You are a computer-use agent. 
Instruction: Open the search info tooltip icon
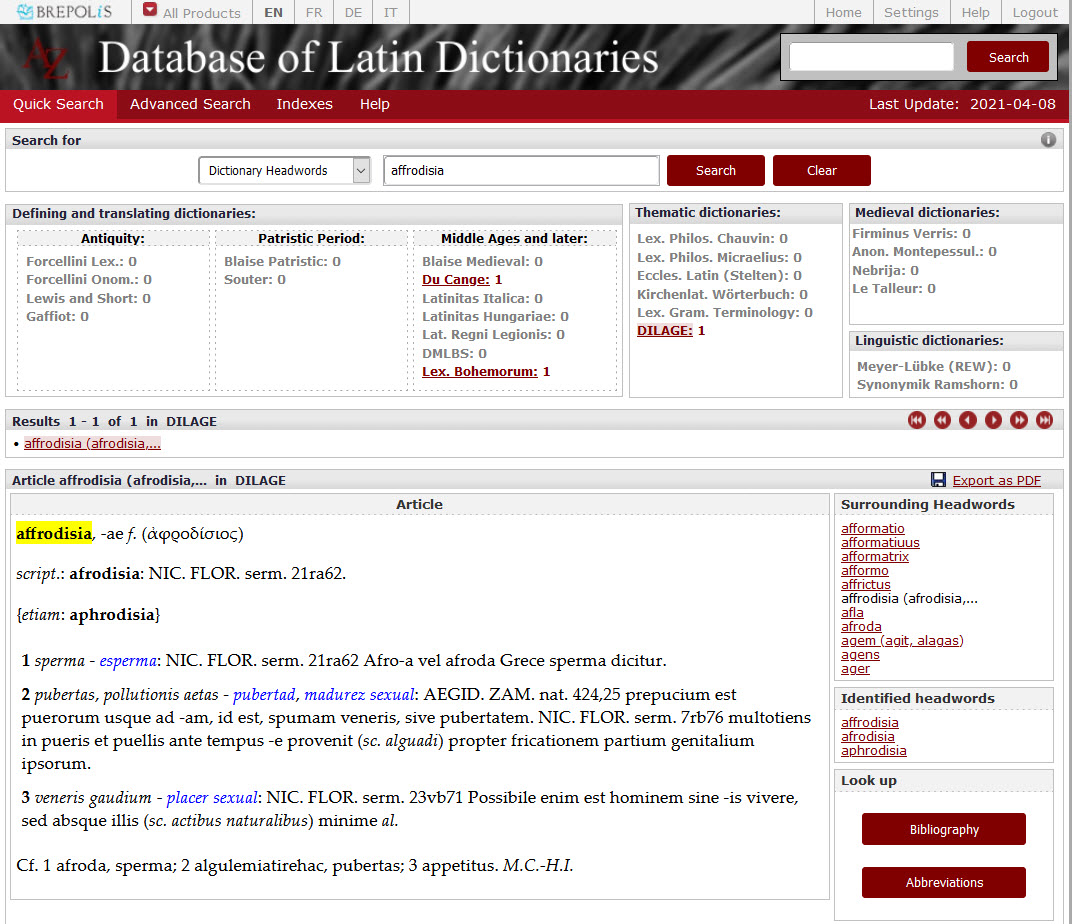(x=1048, y=139)
